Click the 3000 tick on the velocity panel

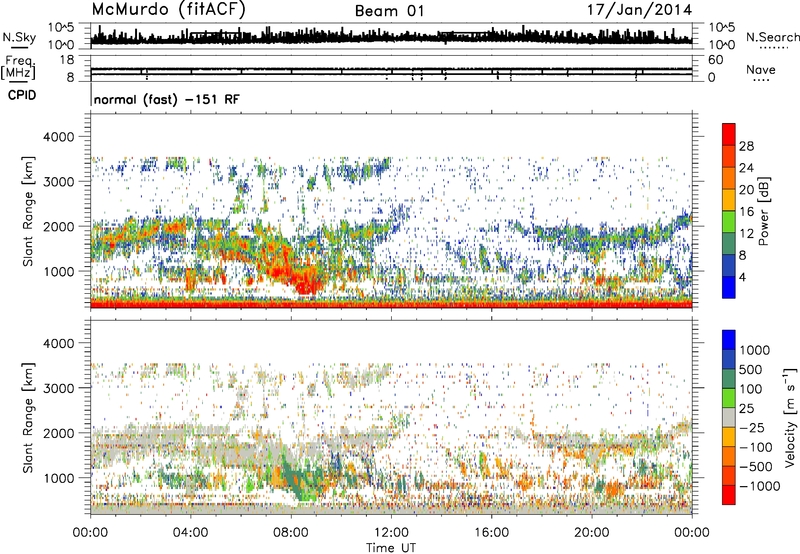click(x=59, y=388)
